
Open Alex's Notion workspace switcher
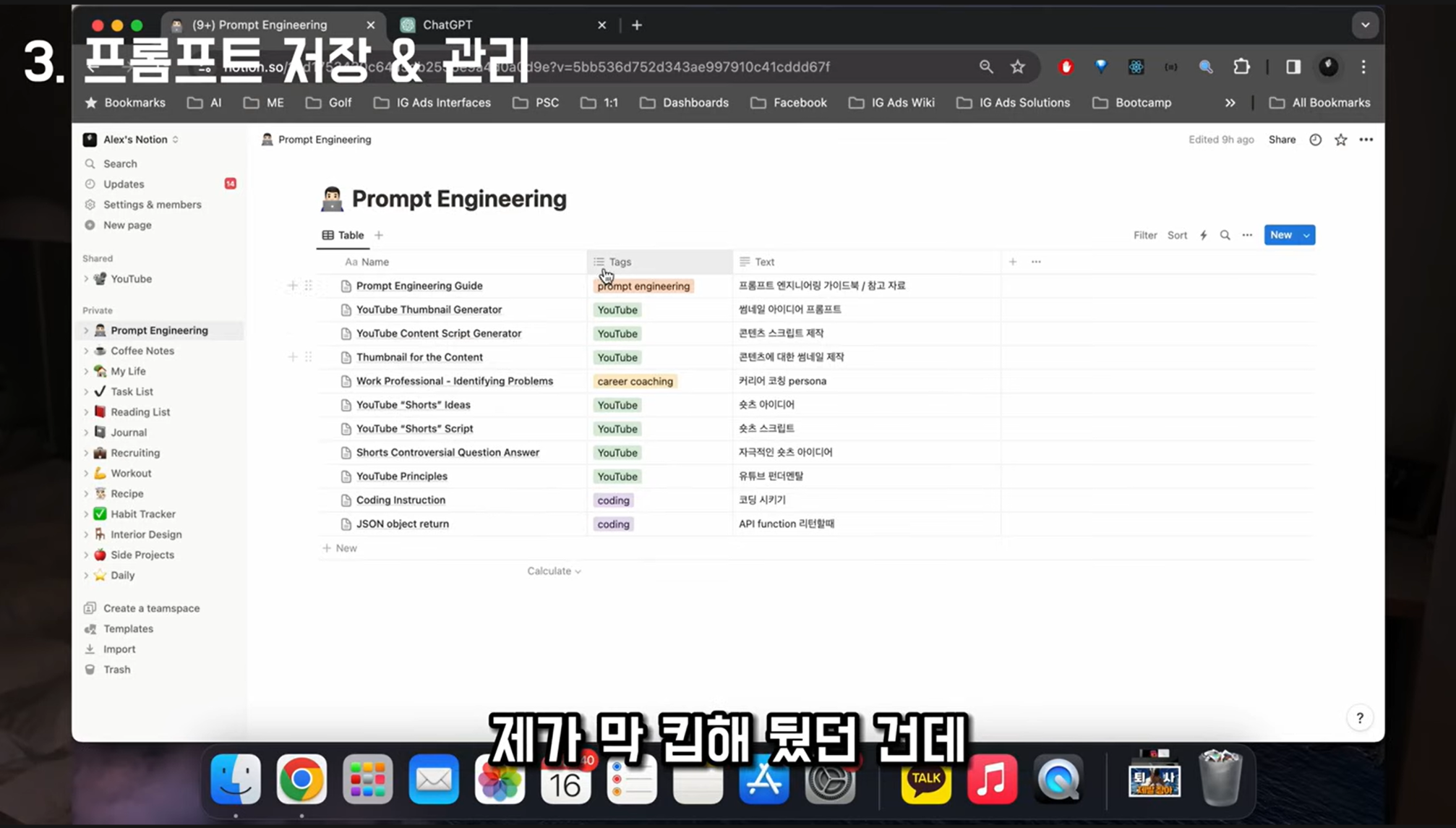pos(131,140)
